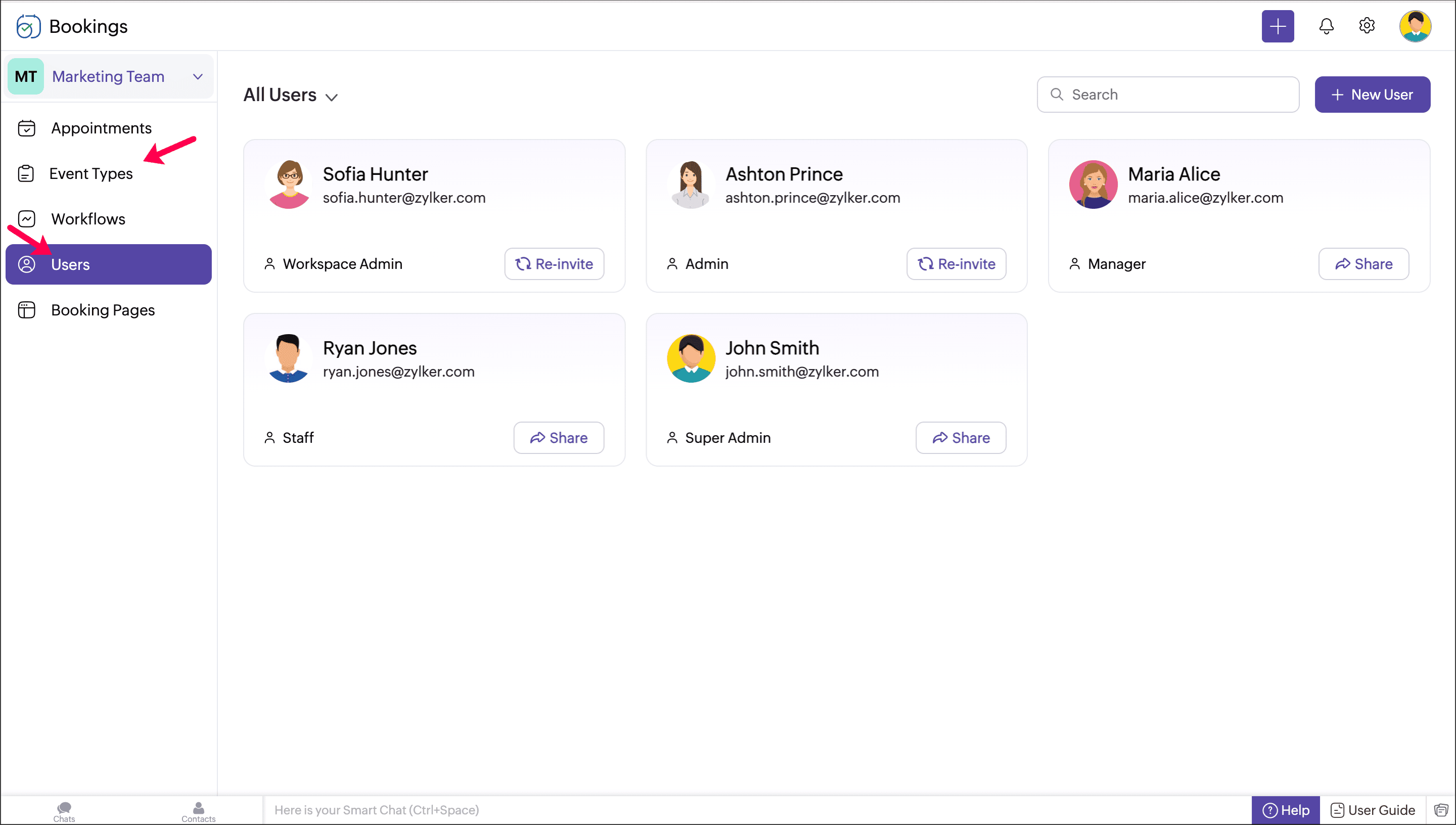Share Maria Alice's booking link
Image resolution: width=1456 pixels, height=825 pixels.
point(1362,263)
